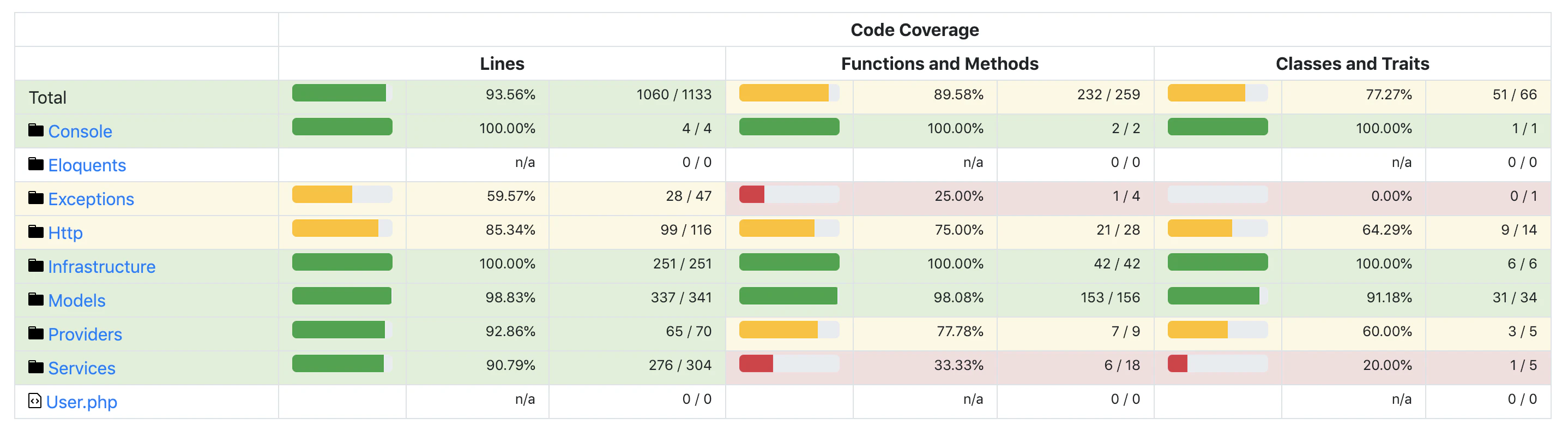Click the Lines column header
This screenshot has height=430, width=1568.
(502, 63)
